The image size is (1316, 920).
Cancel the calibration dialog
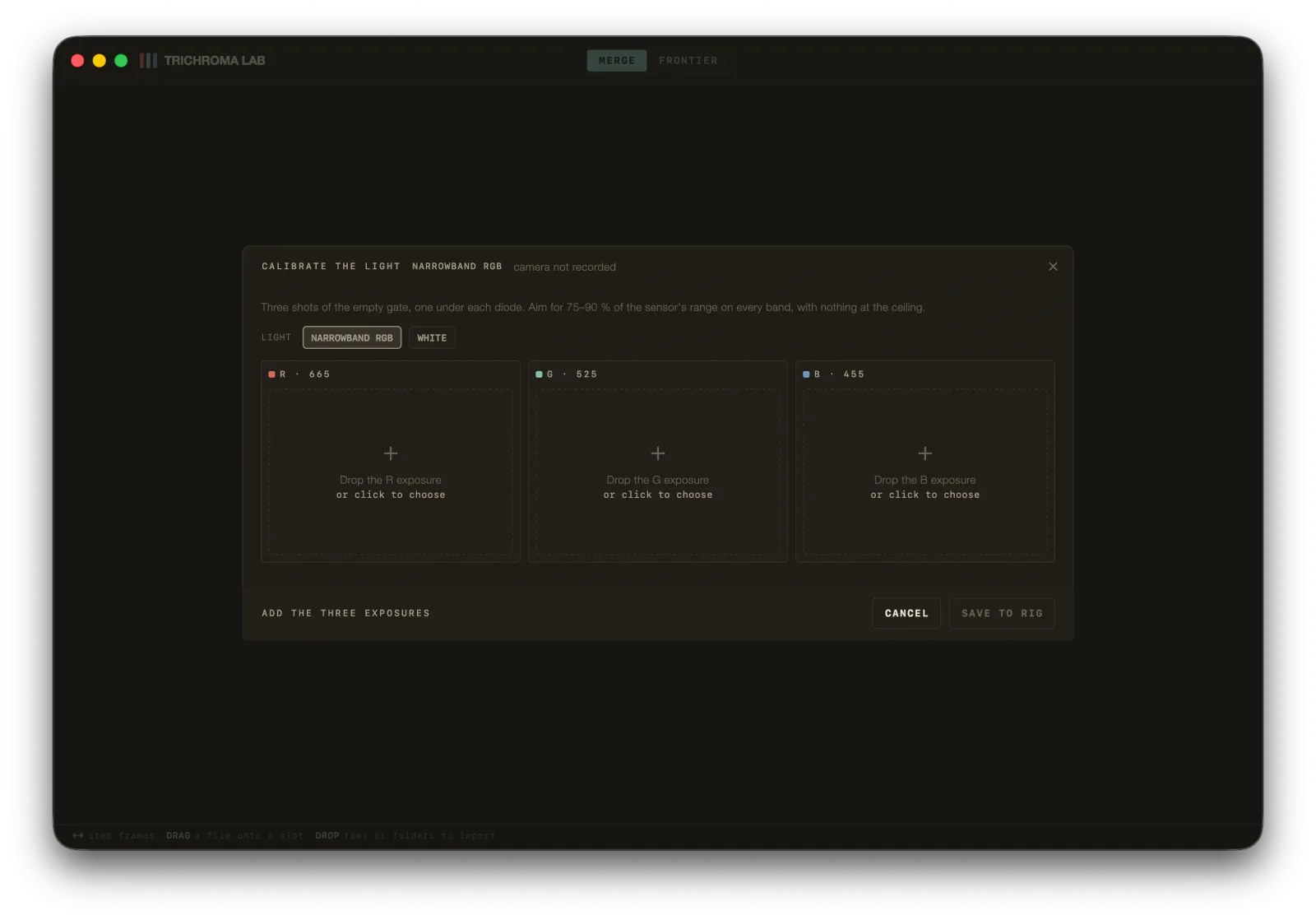pos(906,613)
